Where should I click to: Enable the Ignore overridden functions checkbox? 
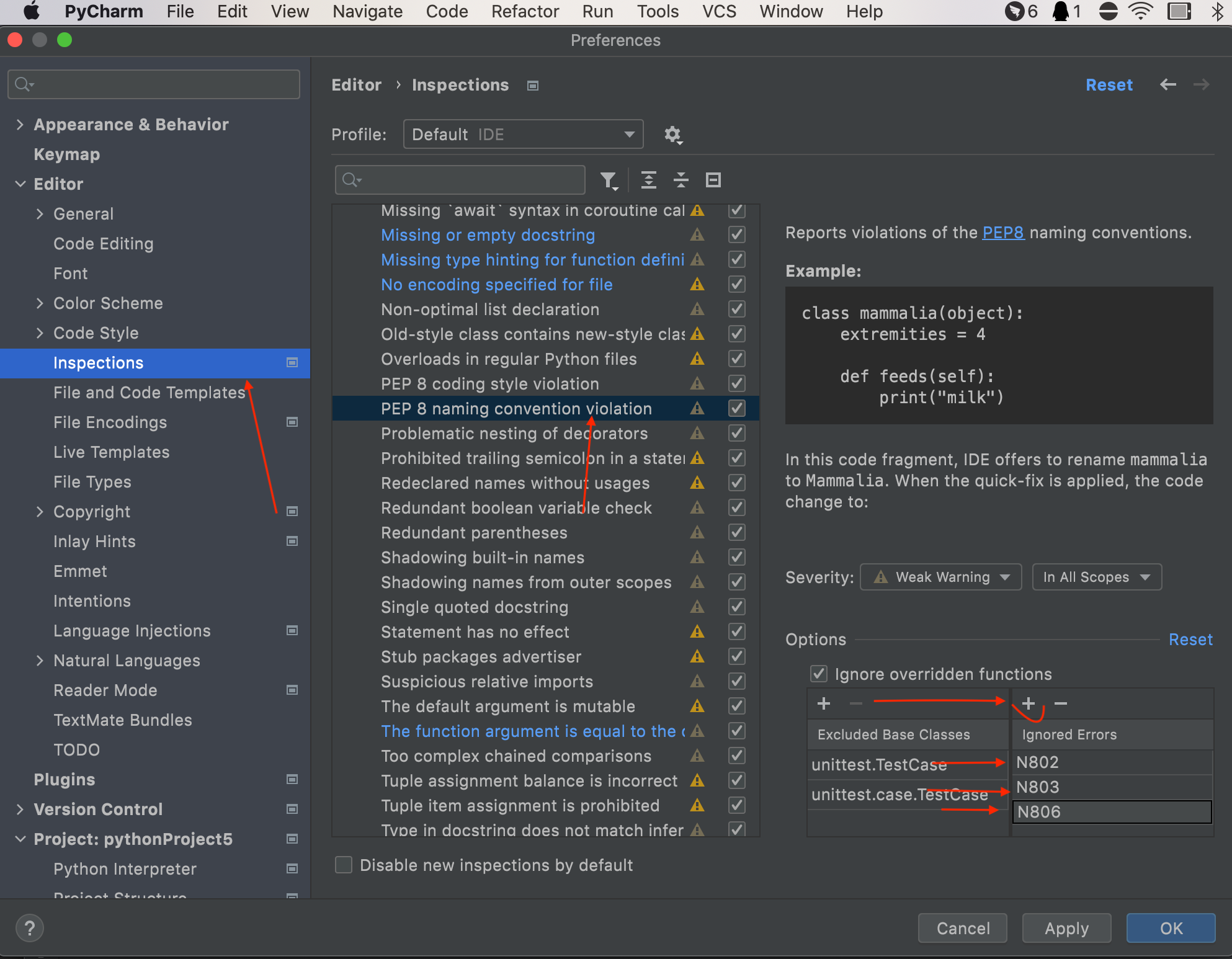(x=819, y=673)
